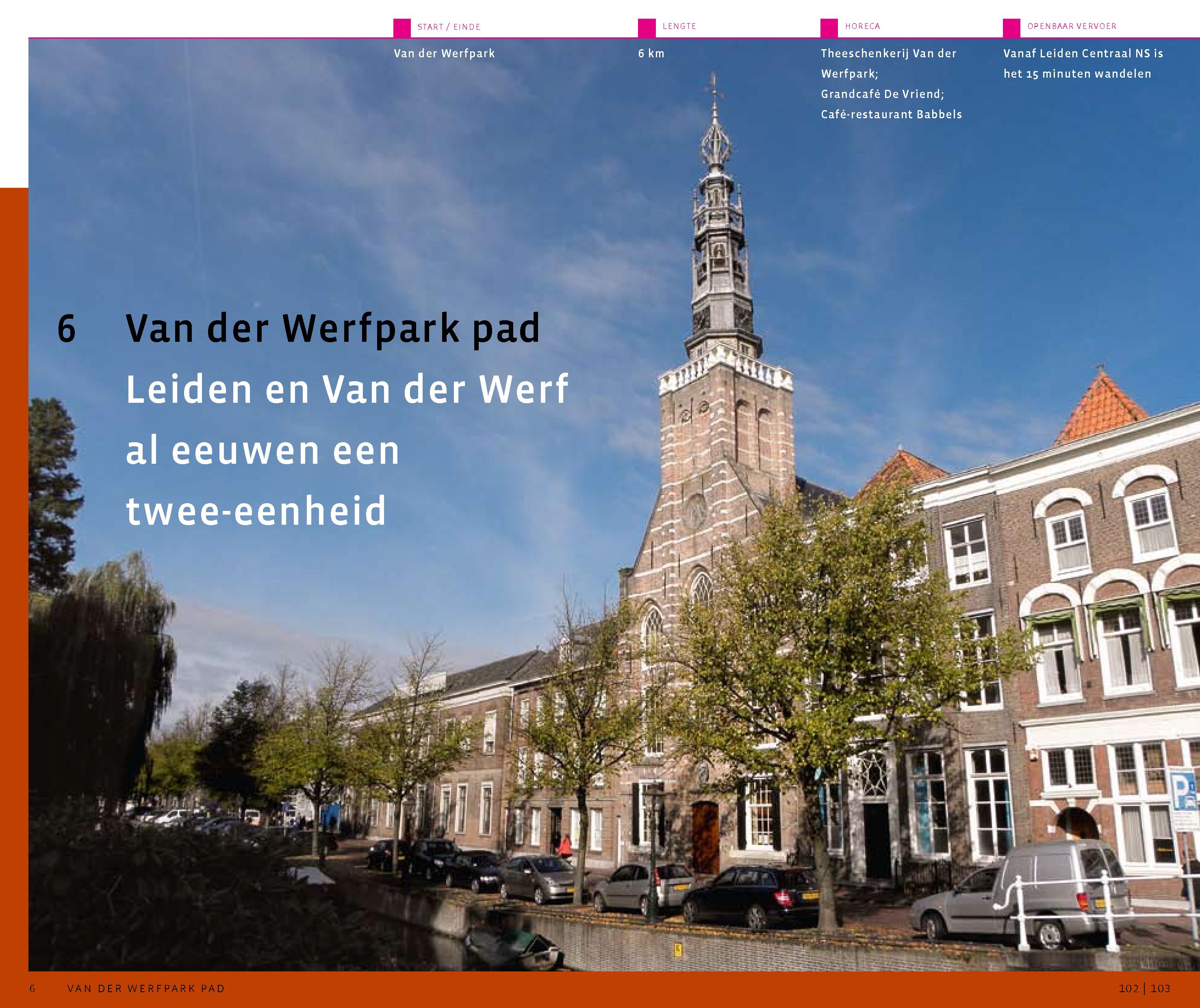This screenshot has width=1200, height=1008.
Task: Select the START / EINDE heading
Action: (x=449, y=27)
